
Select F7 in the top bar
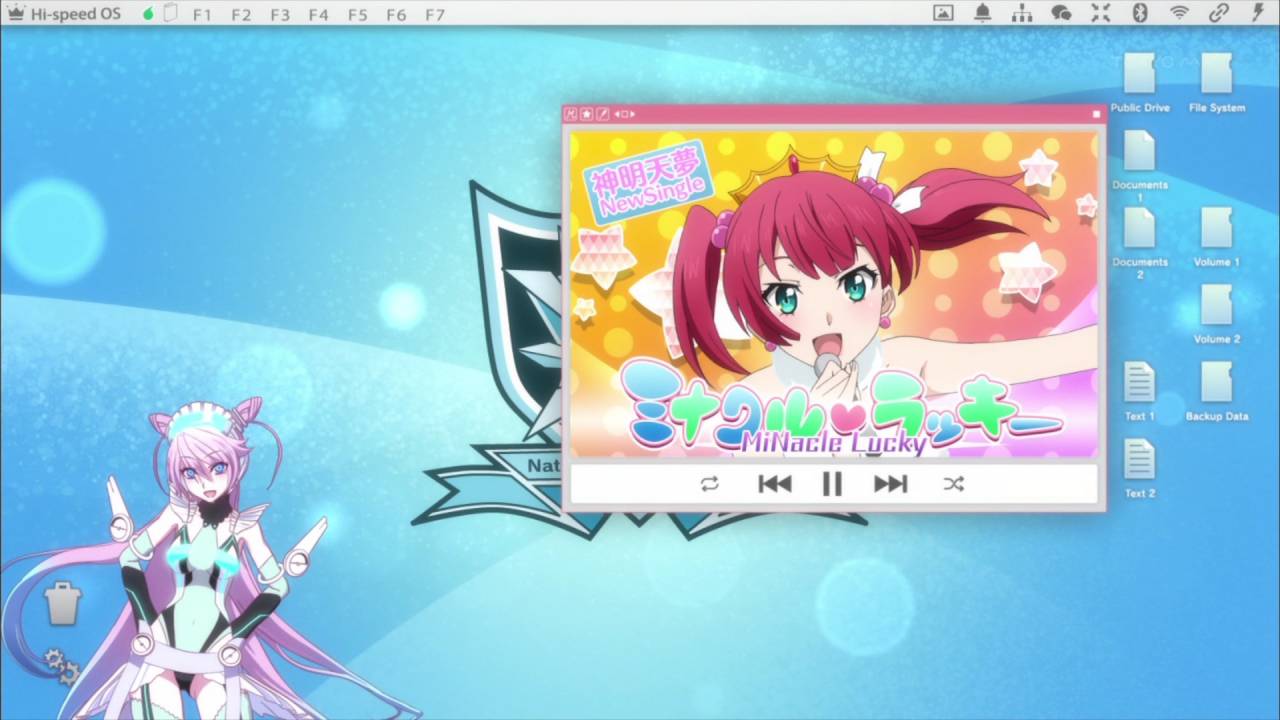click(435, 15)
